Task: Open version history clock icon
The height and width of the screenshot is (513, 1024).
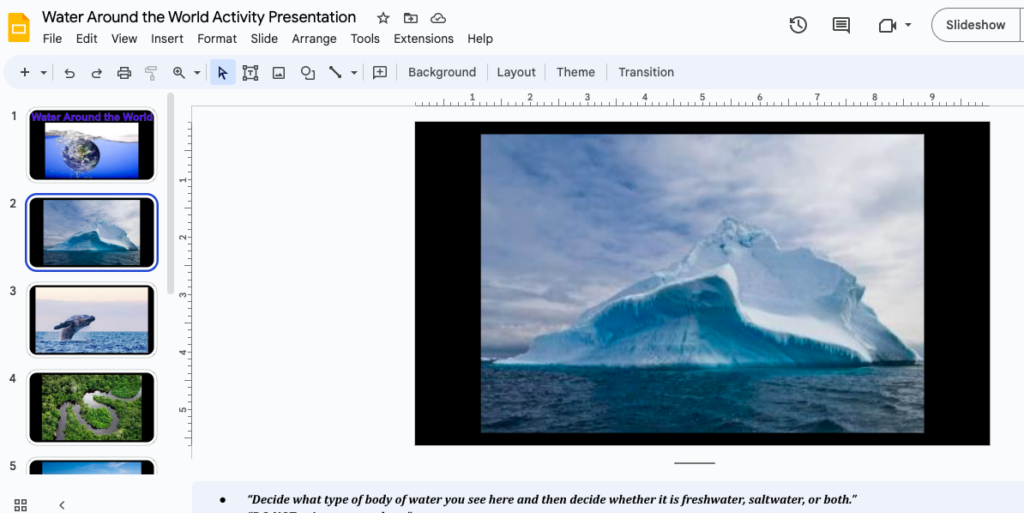Action: click(798, 25)
